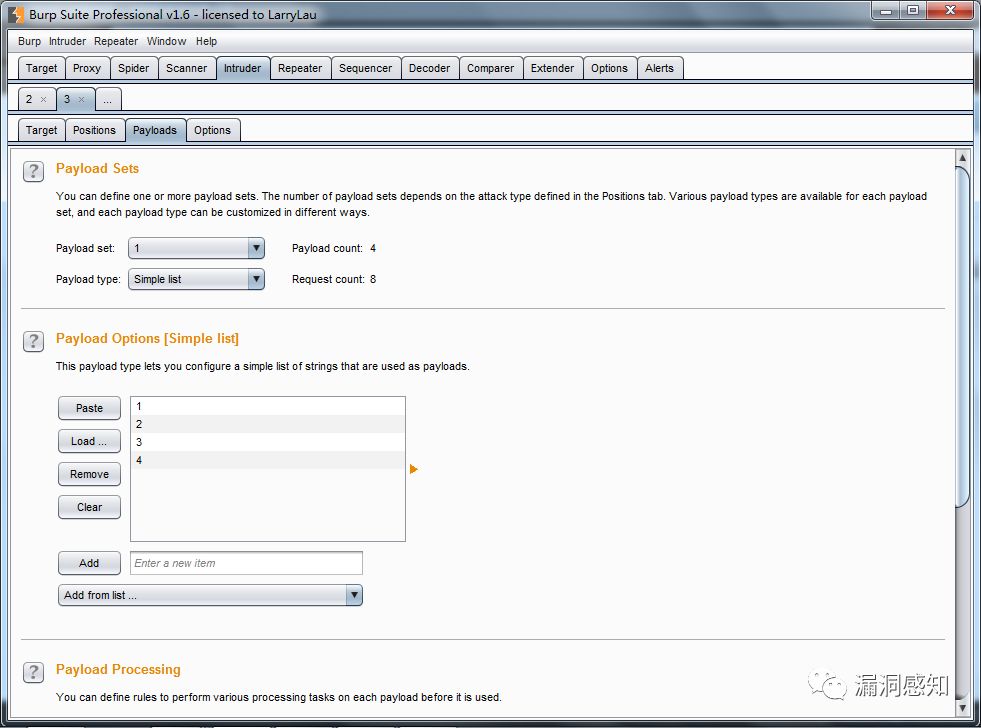
Task: Select payload item 2 in list
Action: tap(268, 424)
